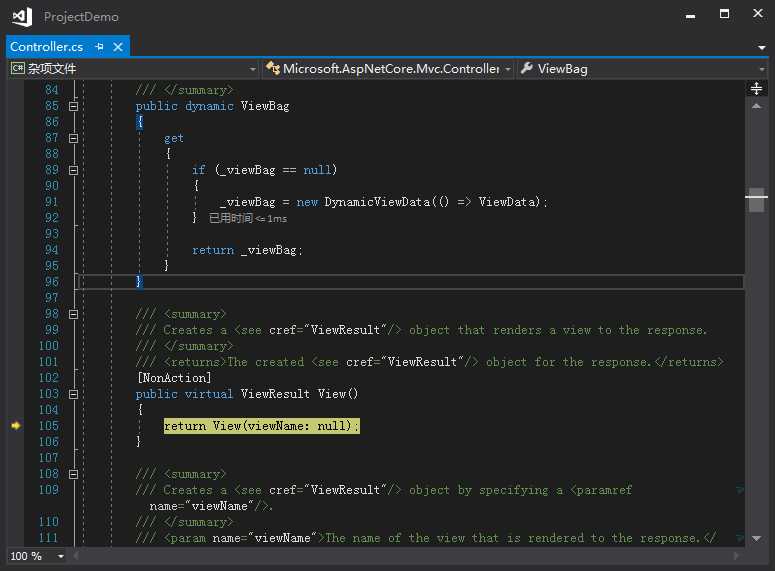This screenshot has width=775, height=571.
Task: Click the wrench property icon beside ViewBag
Action: point(527,68)
